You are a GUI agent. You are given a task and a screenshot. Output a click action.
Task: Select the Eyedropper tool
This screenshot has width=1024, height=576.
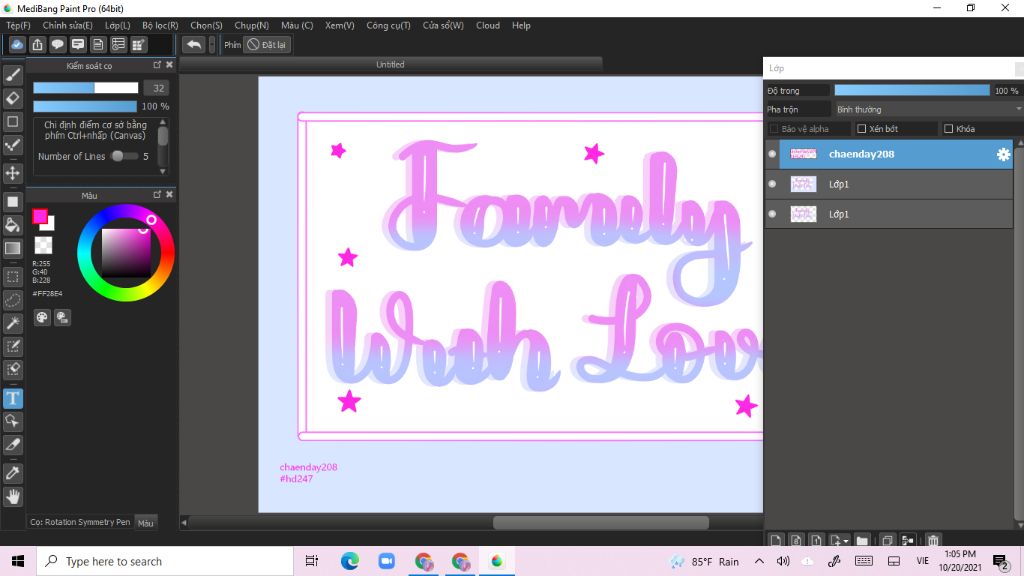[x=12, y=473]
